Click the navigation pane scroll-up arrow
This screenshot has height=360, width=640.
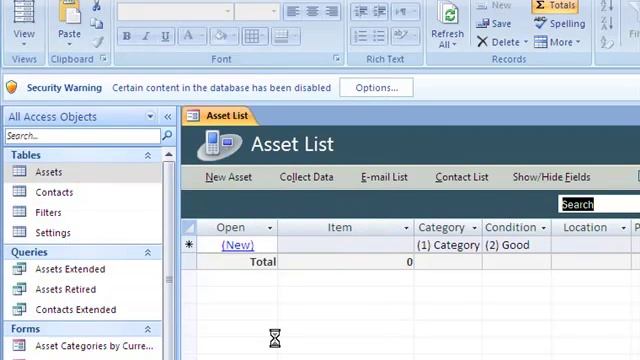pos(169,155)
